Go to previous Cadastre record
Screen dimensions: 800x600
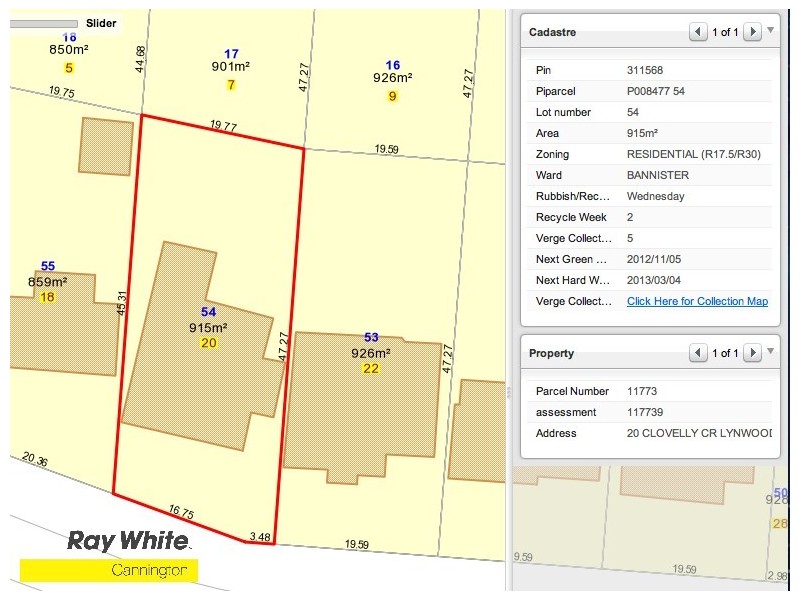point(697,32)
